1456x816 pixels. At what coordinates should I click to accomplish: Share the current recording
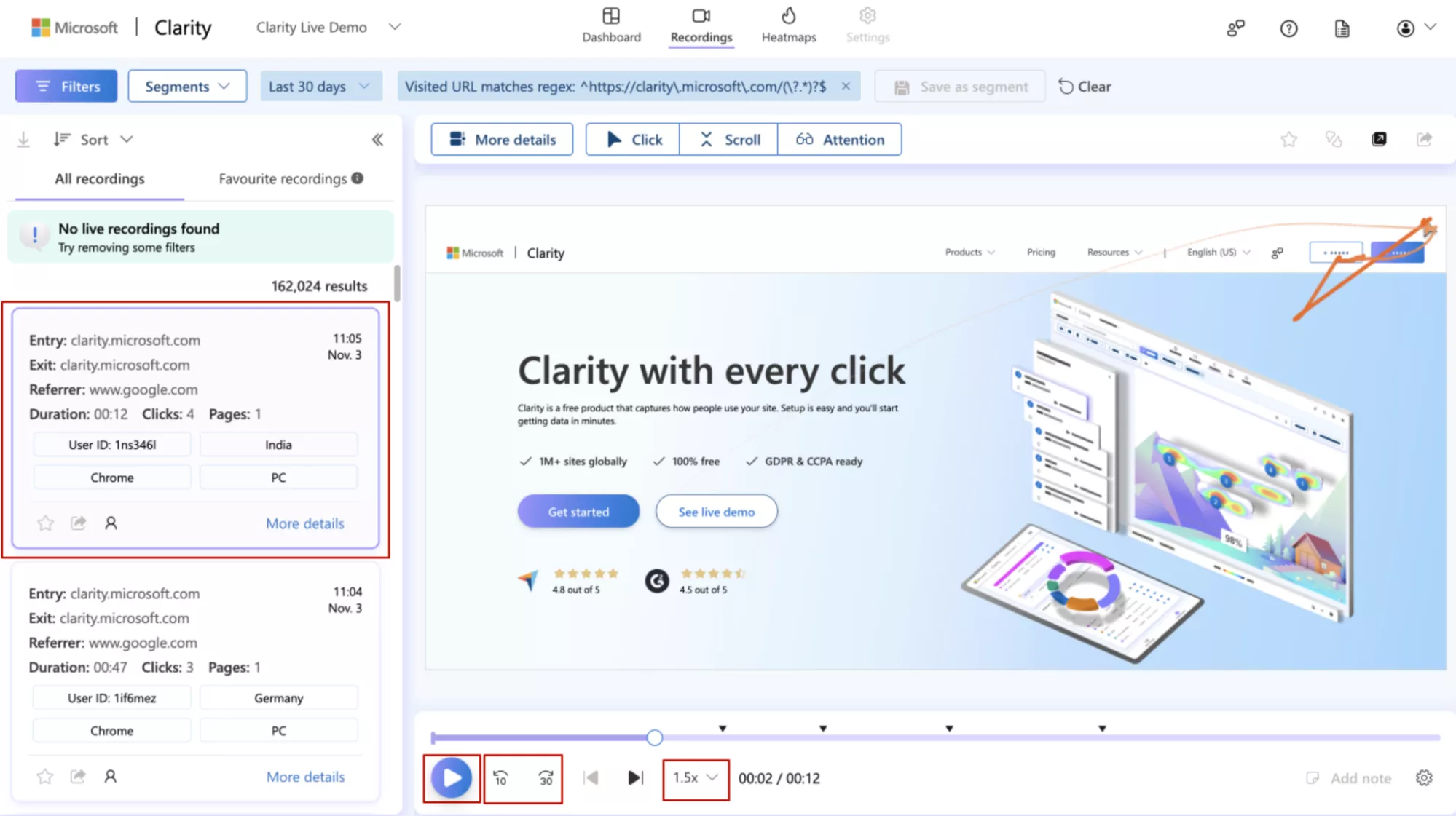[x=1424, y=139]
